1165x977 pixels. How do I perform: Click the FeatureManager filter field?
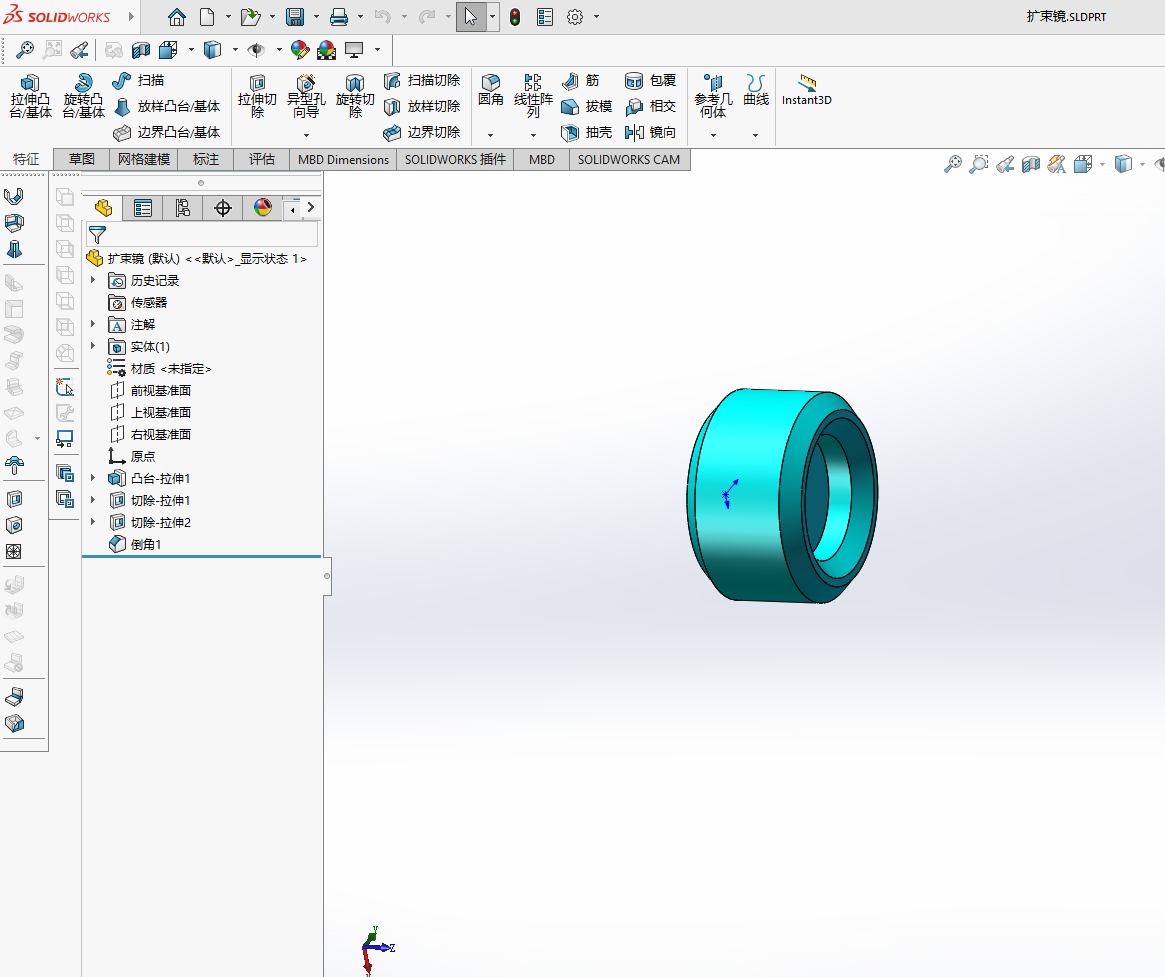coord(202,235)
